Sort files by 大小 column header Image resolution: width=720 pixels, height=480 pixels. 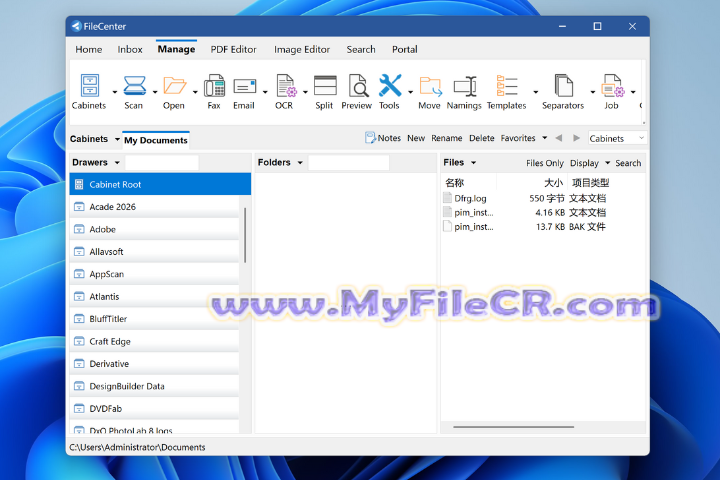pyautogui.click(x=553, y=183)
